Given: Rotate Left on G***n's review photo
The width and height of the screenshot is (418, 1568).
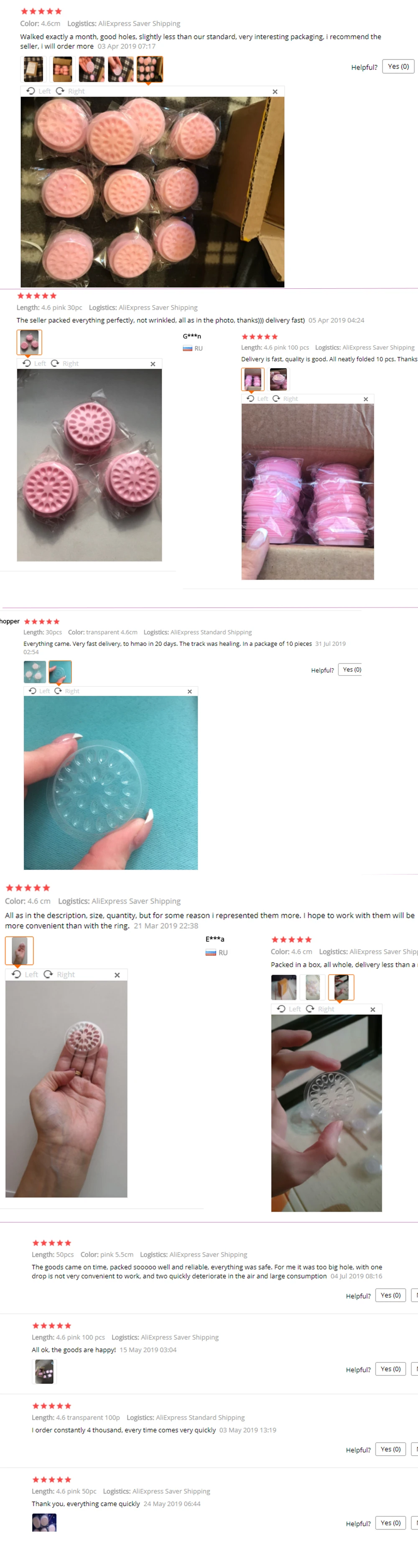Looking at the screenshot, I should pos(257,399).
